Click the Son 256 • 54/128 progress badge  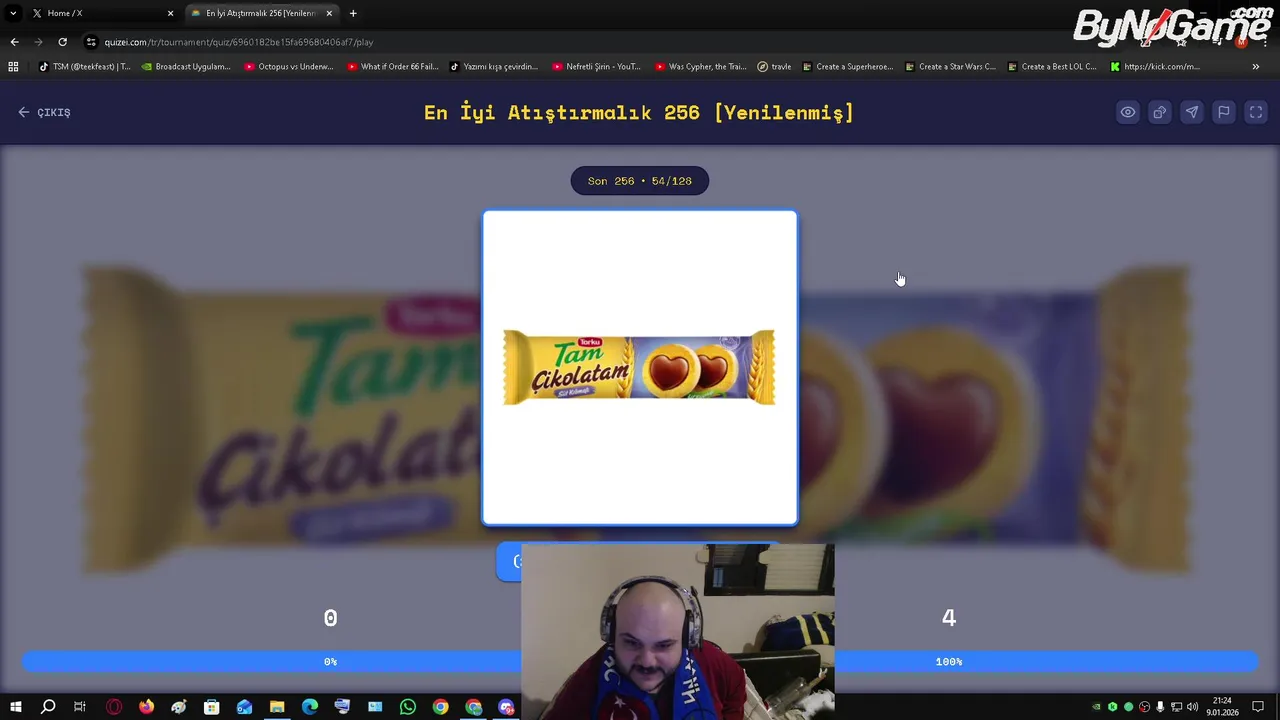tap(640, 181)
